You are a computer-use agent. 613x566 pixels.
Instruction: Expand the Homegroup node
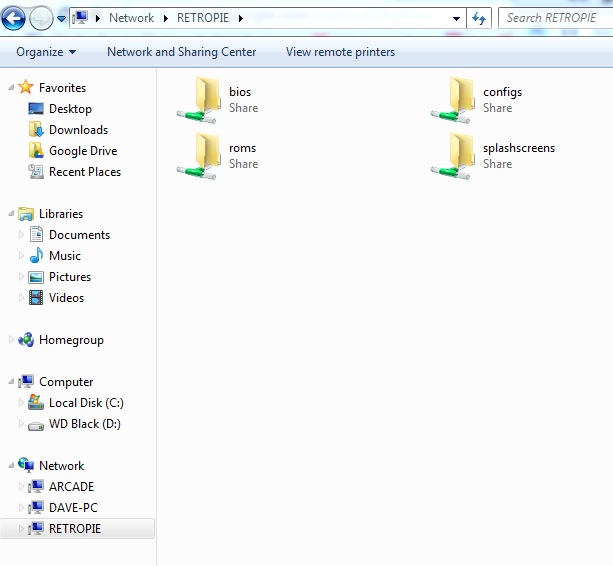click(11, 340)
